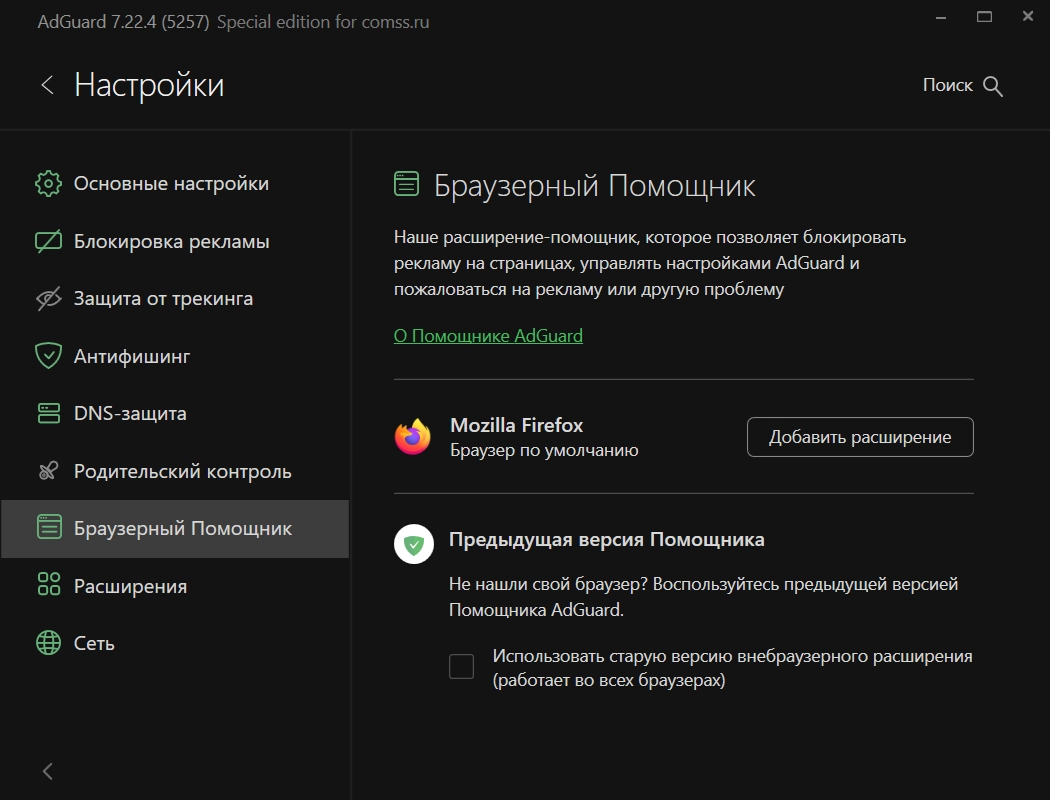Screen dimensions: 1050x800
Task: Click the search magnifier icon
Action: (x=993, y=86)
